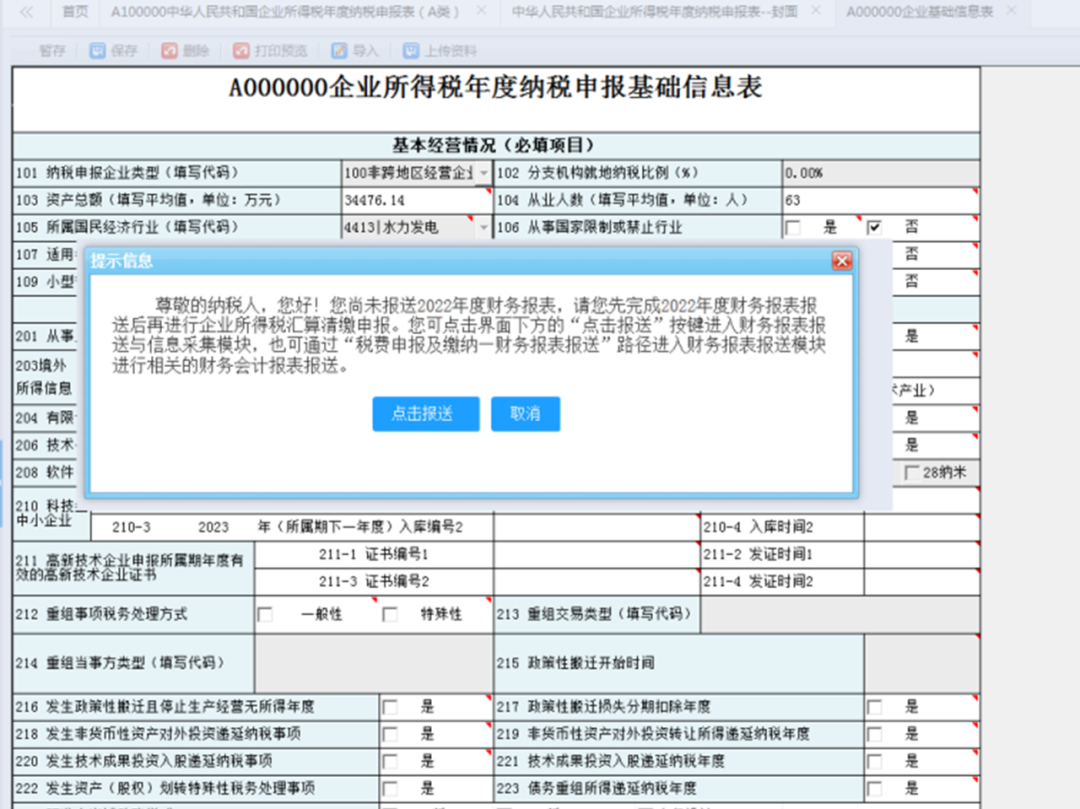
Task: Click the 上传资料 upload toolbar icon
Action: point(411,51)
